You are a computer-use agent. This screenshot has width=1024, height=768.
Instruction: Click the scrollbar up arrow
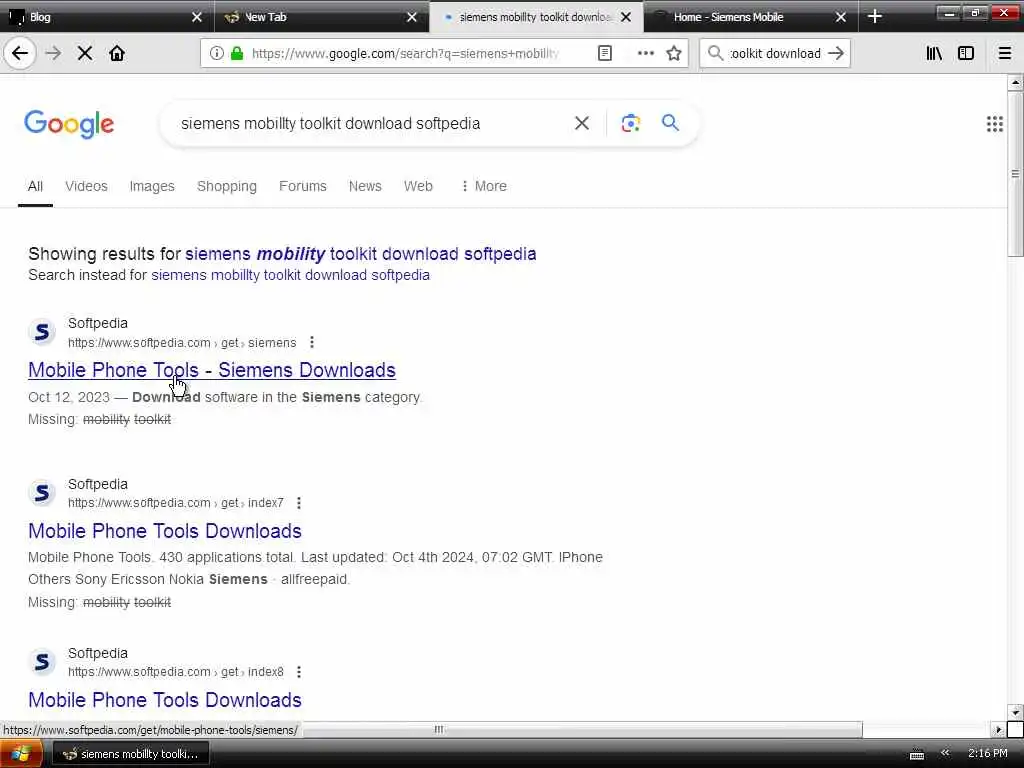(1015, 82)
